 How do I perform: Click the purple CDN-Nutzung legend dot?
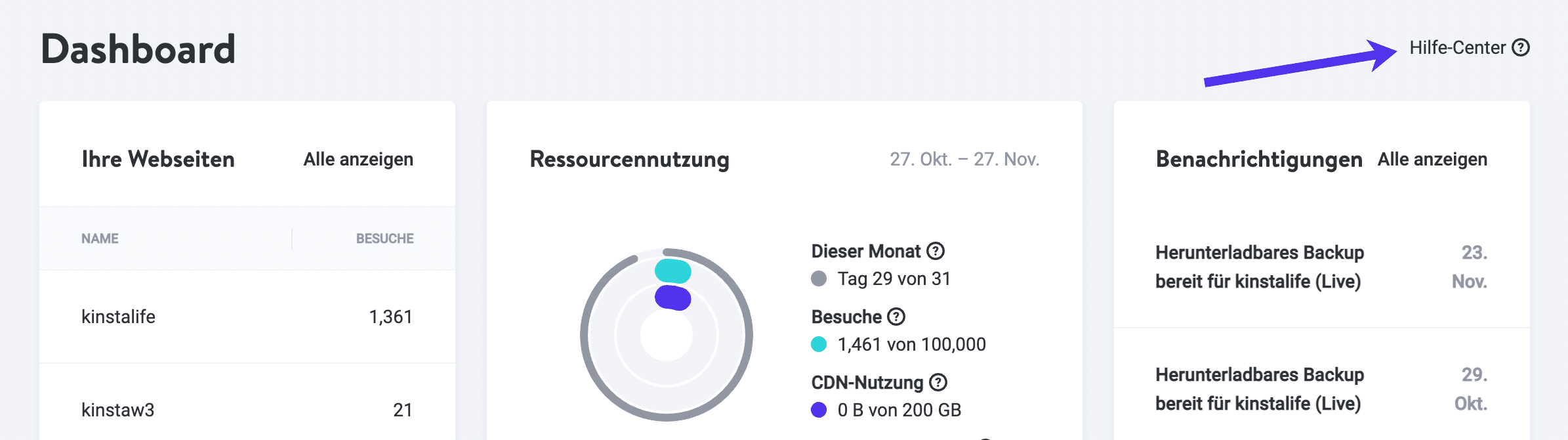(x=819, y=409)
